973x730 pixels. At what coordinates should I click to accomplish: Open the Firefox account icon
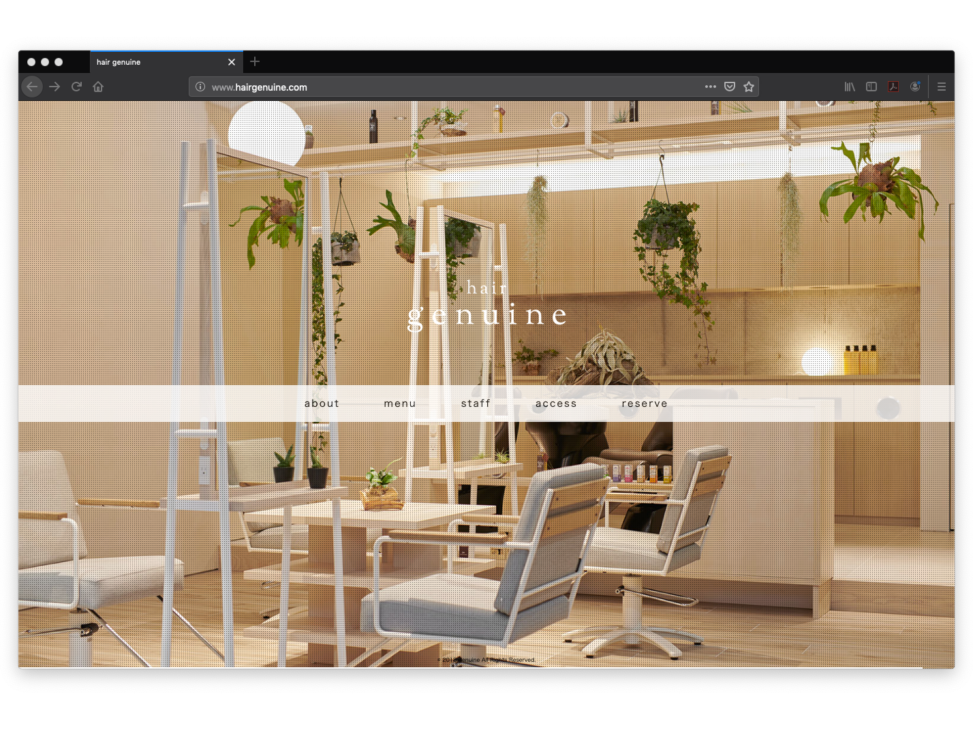click(x=915, y=87)
